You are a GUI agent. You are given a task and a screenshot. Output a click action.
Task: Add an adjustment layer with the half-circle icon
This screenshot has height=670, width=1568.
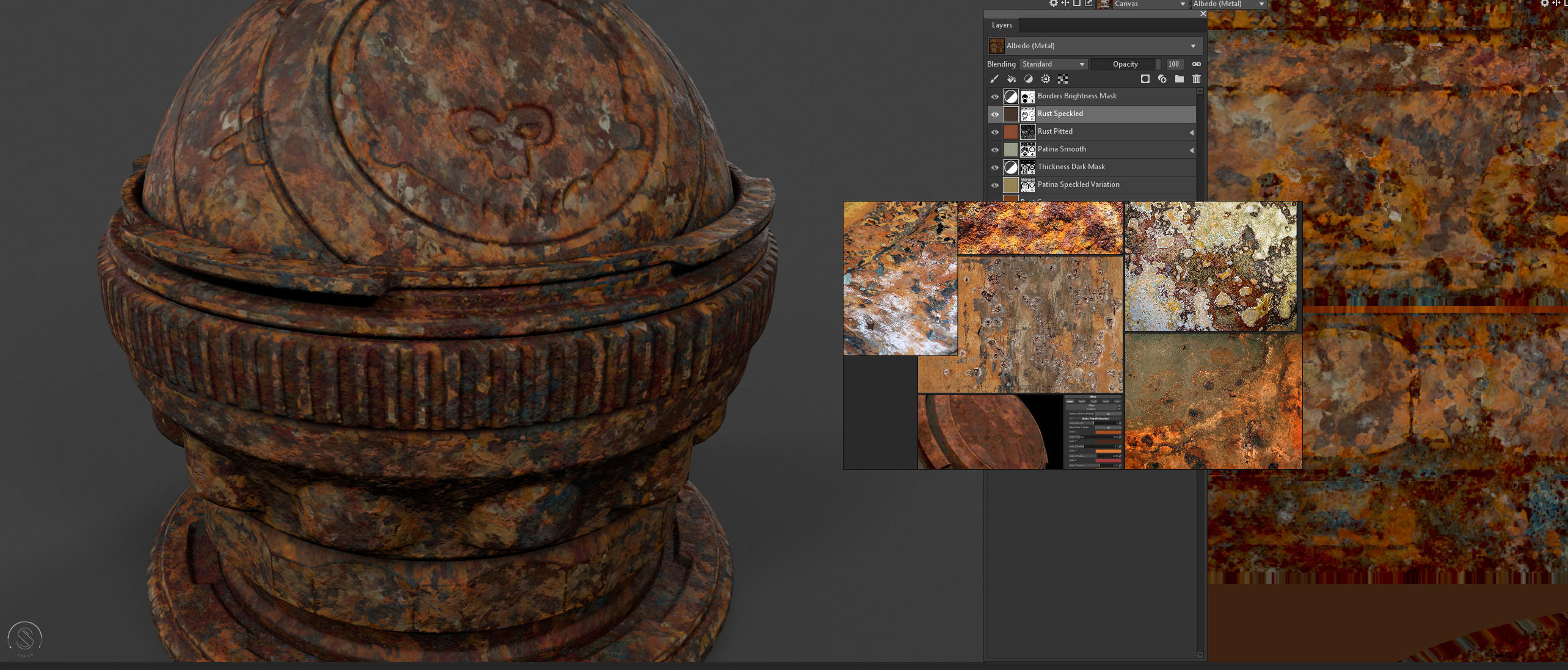pos(1029,79)
